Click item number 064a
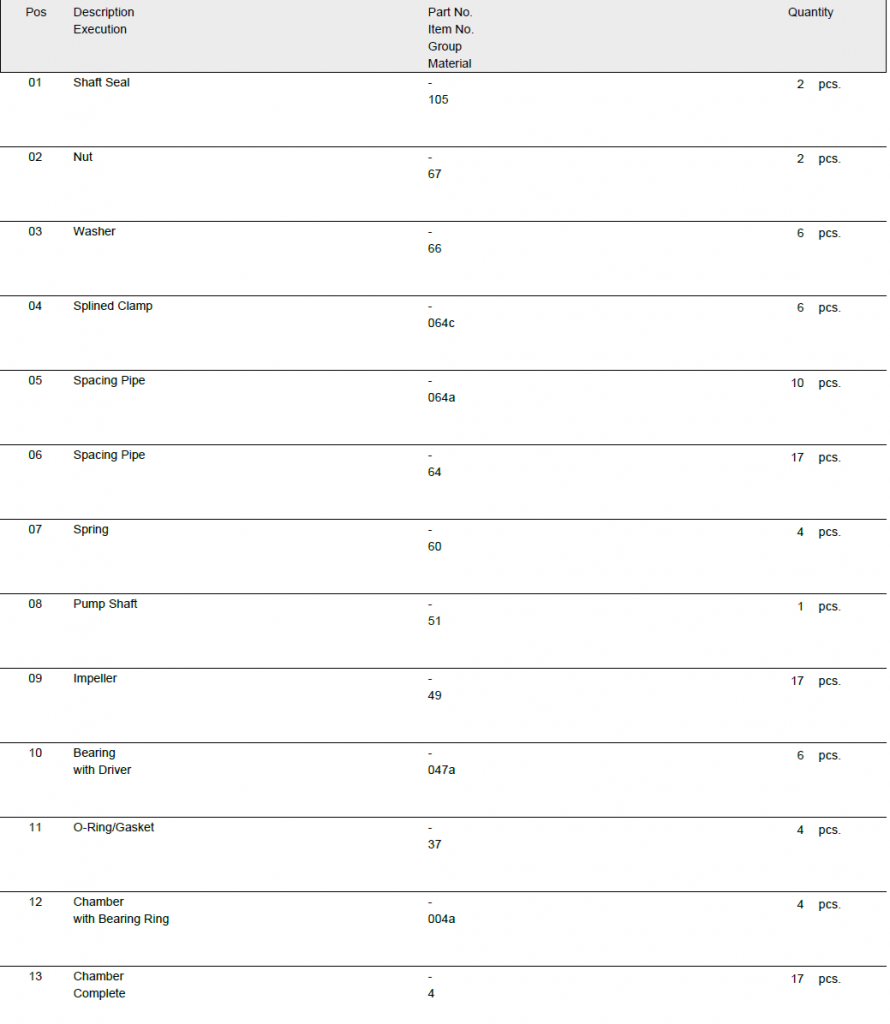The width and height of the screenshot is (890, 1024). (441, 398)
